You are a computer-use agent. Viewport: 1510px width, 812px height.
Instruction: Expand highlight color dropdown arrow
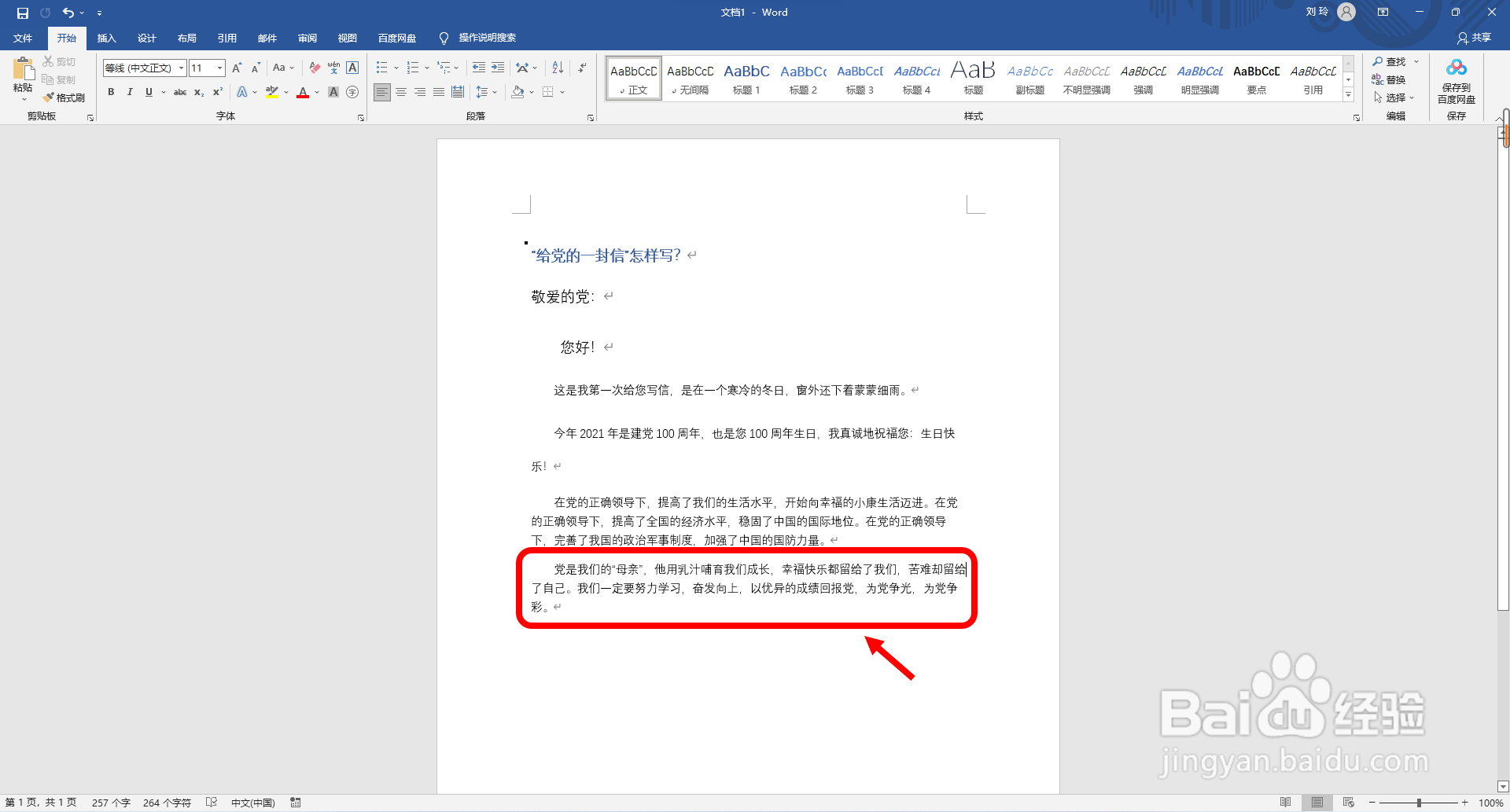coord(286,92)
